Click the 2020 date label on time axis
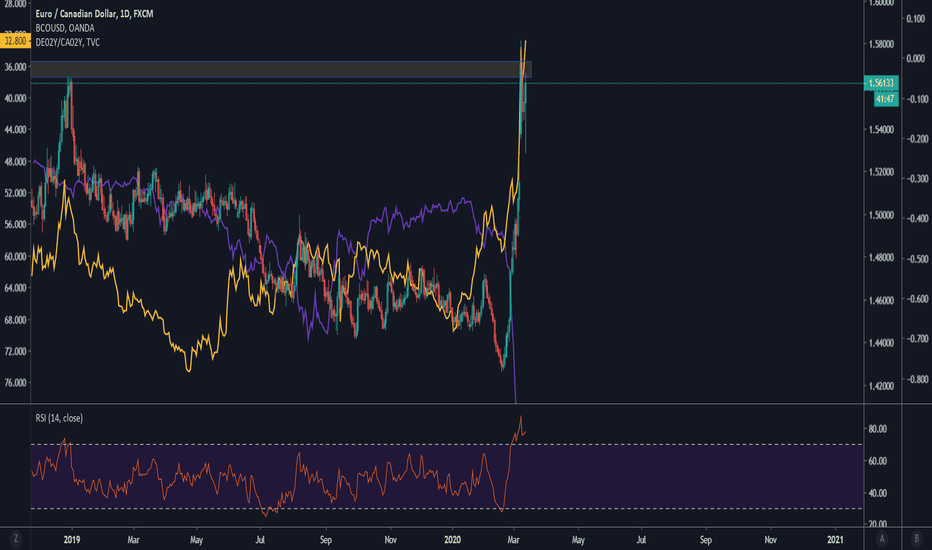This screenshot has width=932, height=550. (x=452, y=540)
